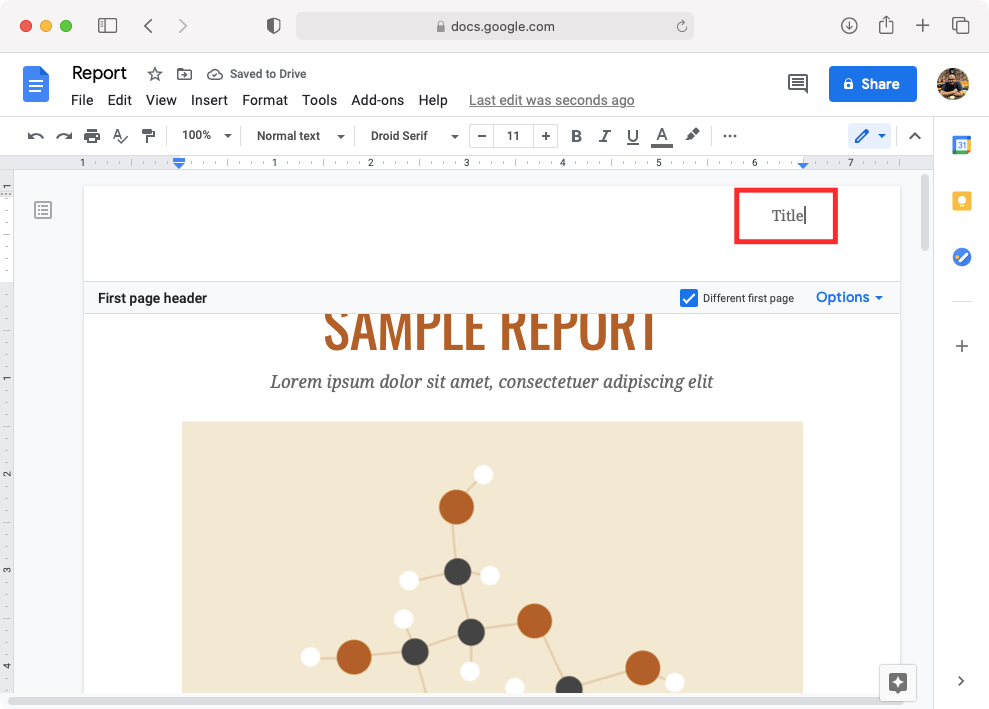The image size is (989, 709).
Task: Open the Insert menu
Action: [x=209, y=100]
